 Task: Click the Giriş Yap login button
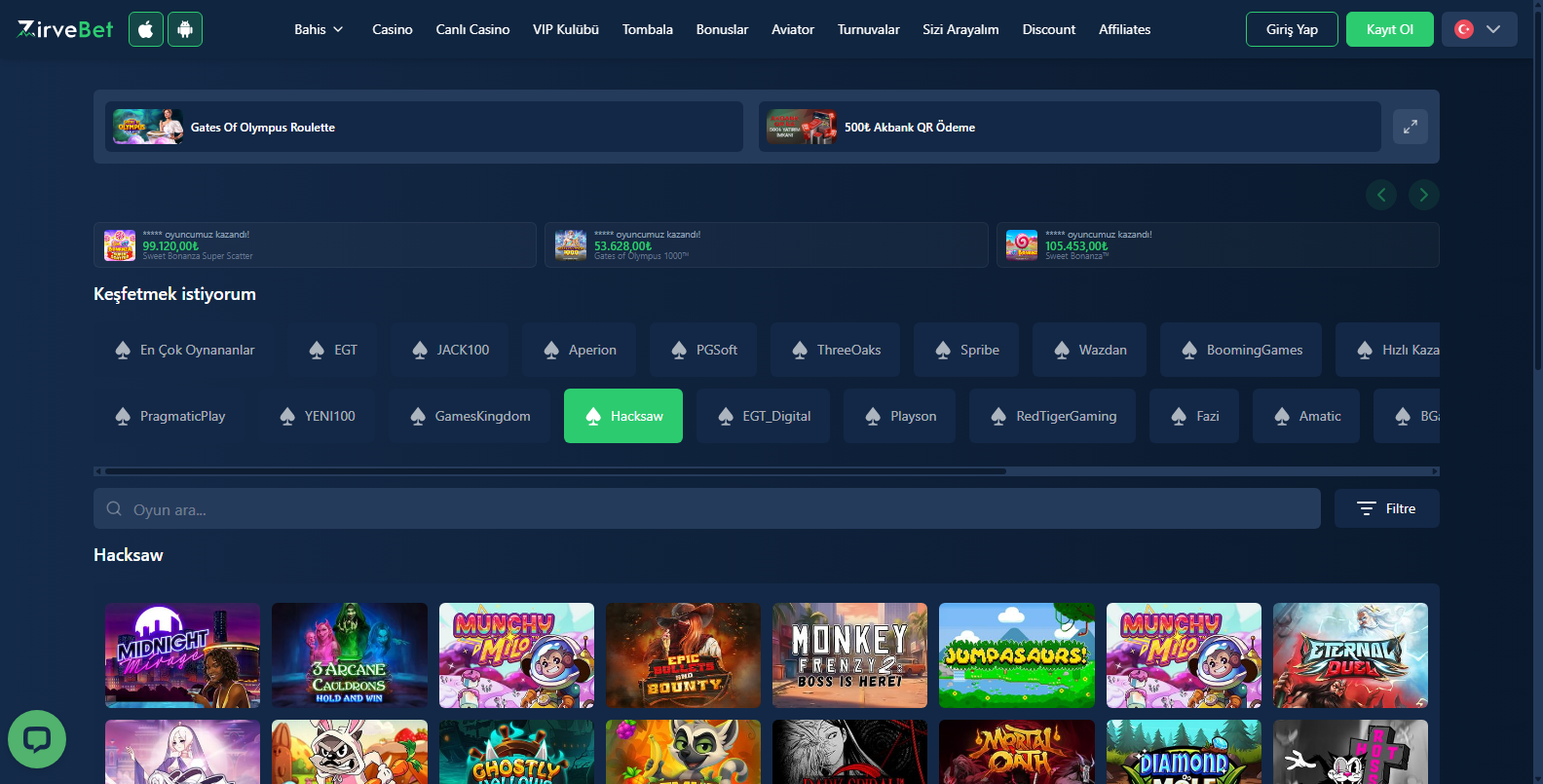point(1292,29)
